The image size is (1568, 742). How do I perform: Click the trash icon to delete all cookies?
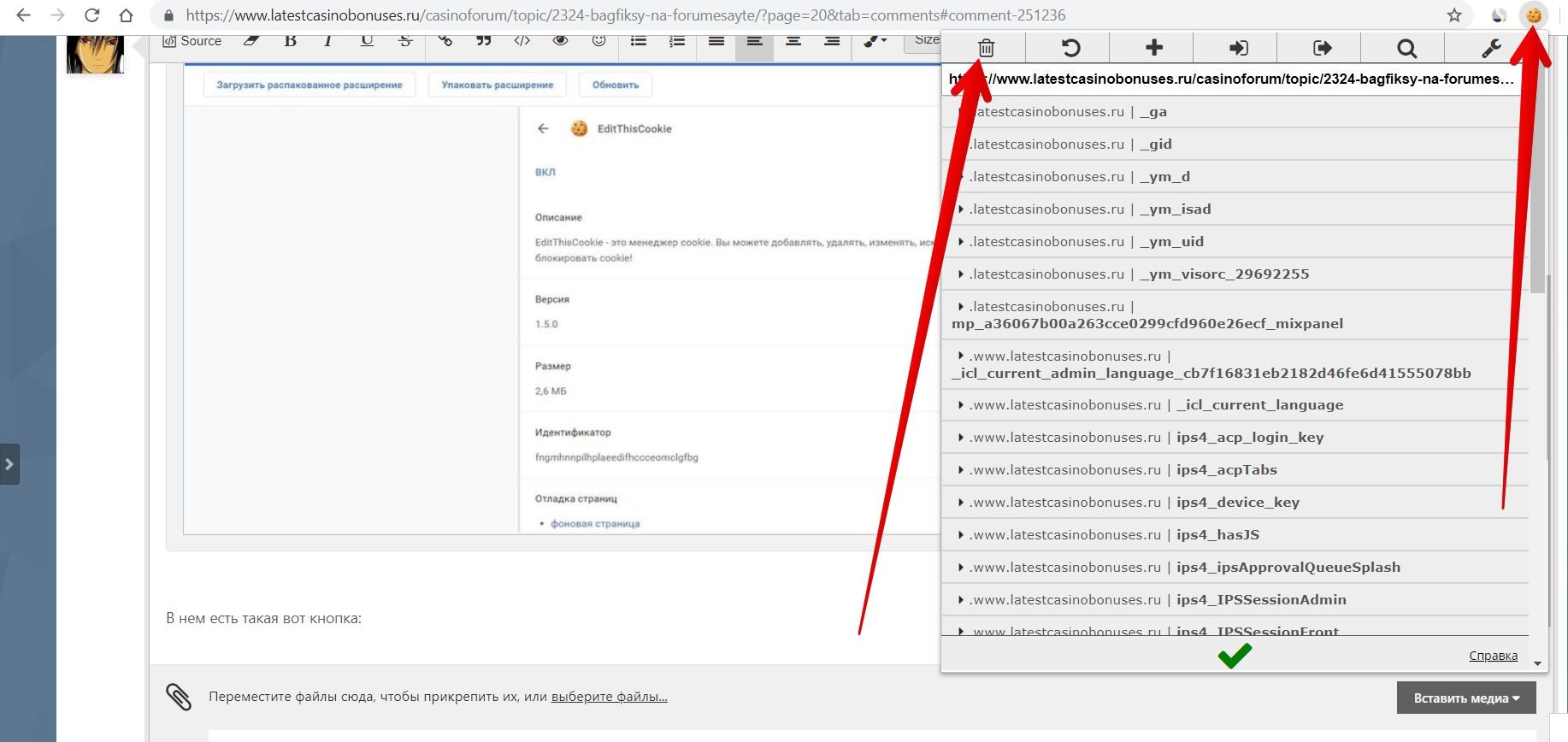tap(985, 48)
